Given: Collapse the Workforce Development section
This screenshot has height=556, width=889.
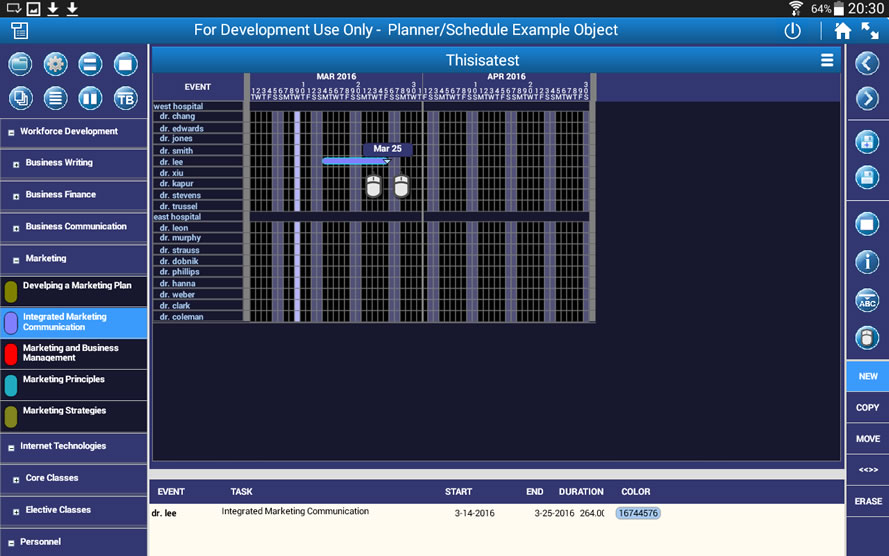Looking at the screenshot, I should pos(11,132).
